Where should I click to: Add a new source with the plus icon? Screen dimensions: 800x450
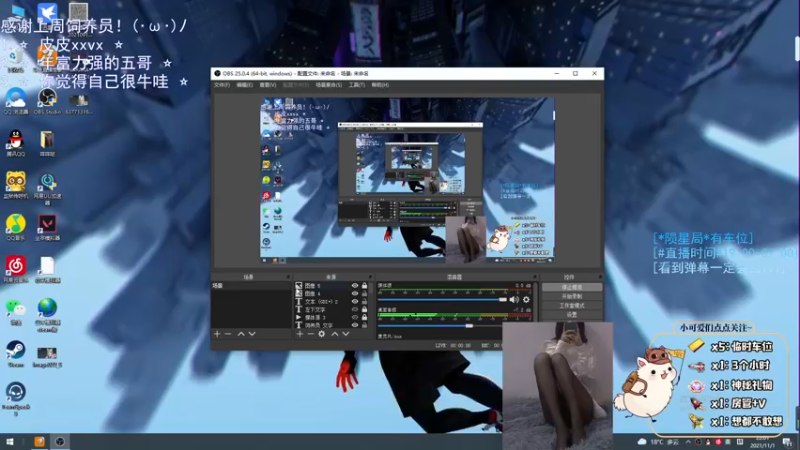click(299, 334)
